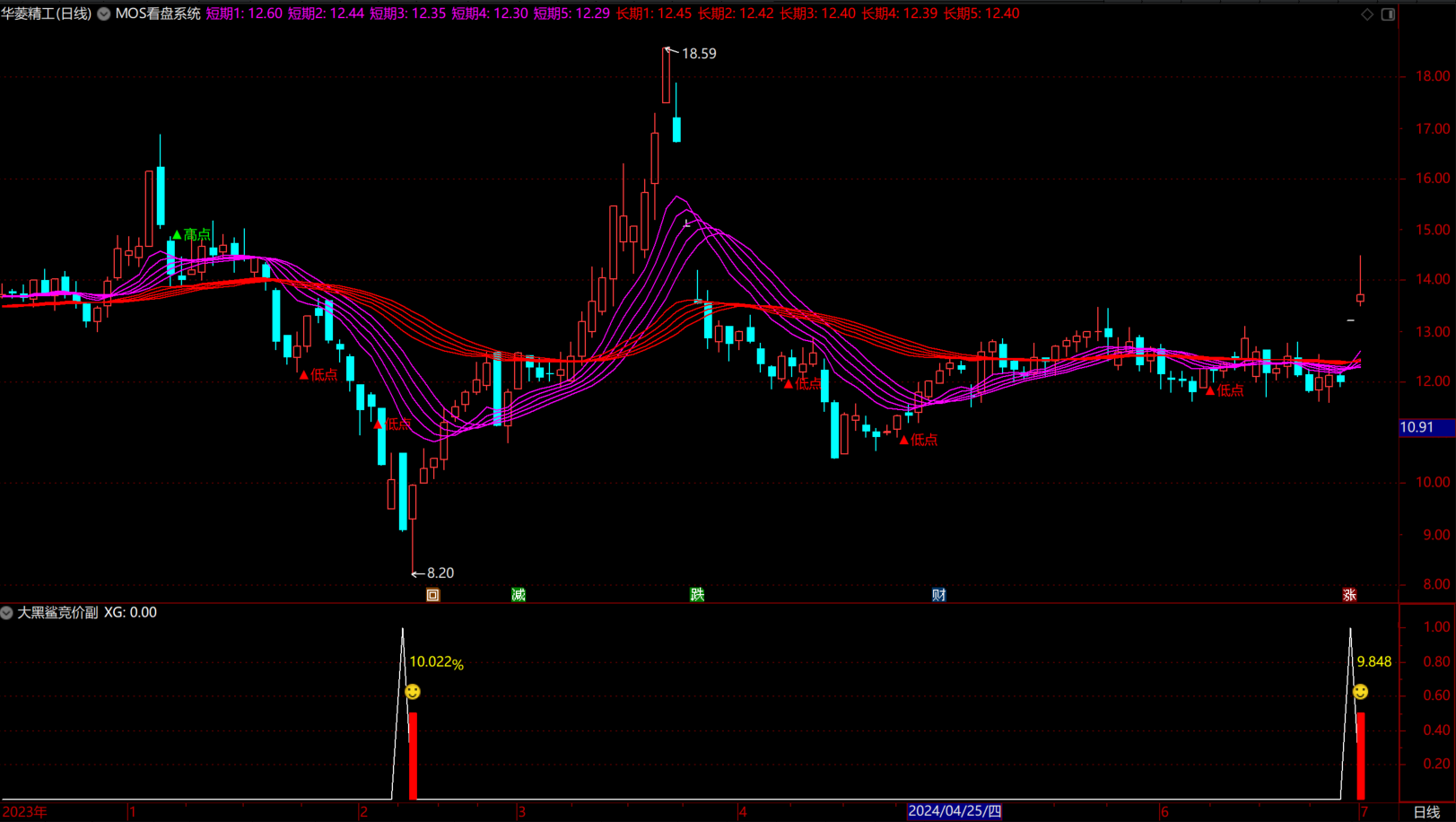1456x822 pixels.
Task: Click the 2024/04/25/四 date marker
Action: coord(955,811)
